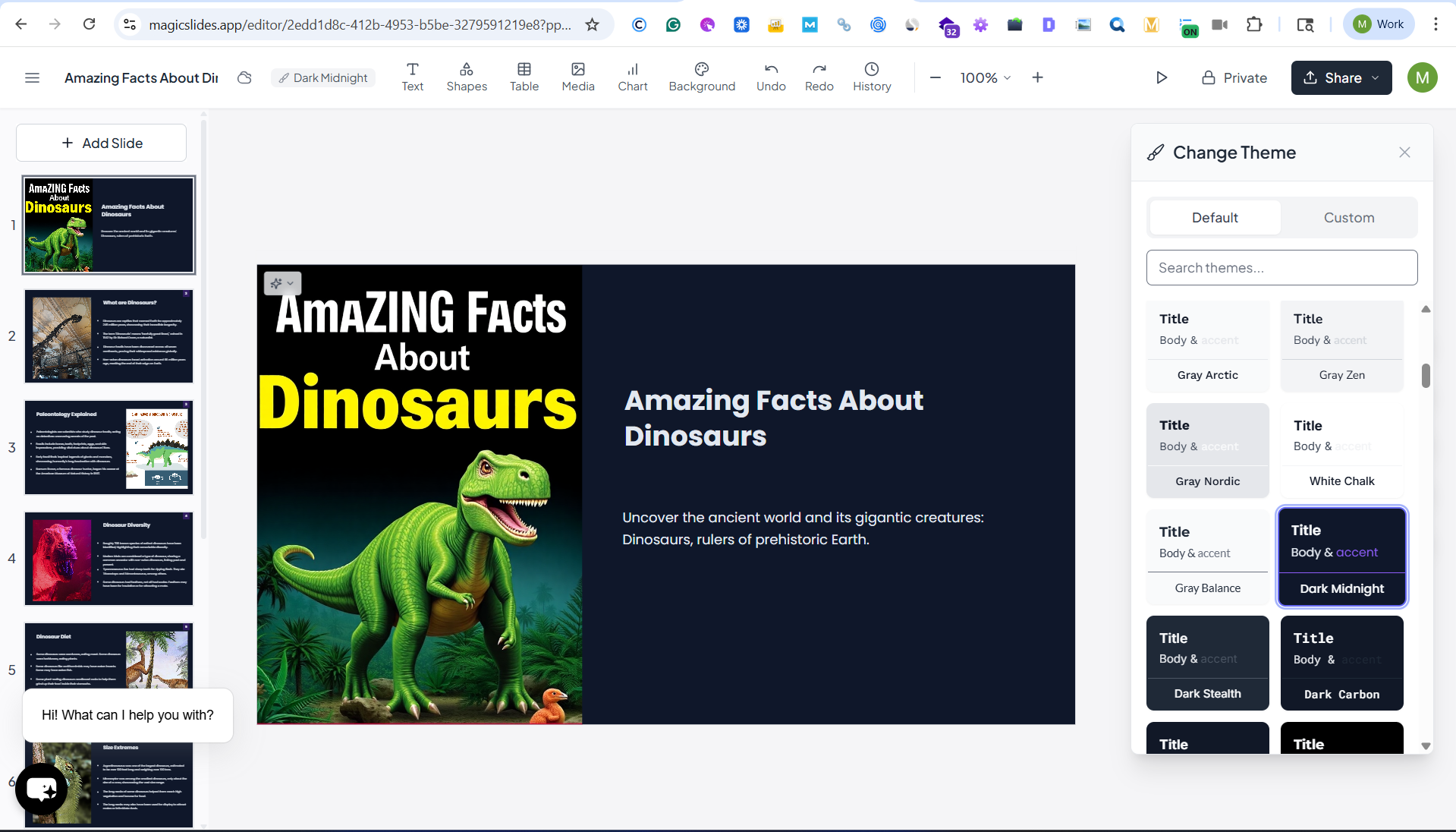Insert a Table from the toolbar
This screenshot has height=832, width=1456.
point(524,77)
